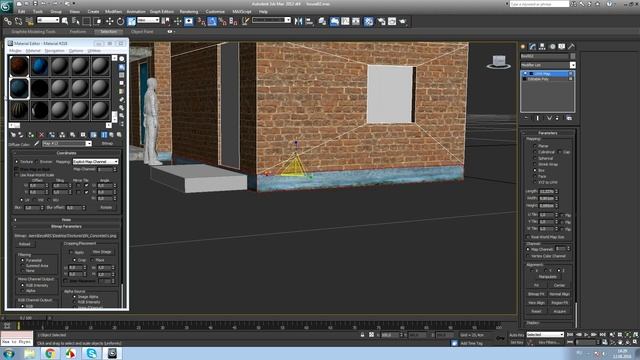Select the blue sphere material sample slot
640x360 pixels.
click(40, 66)
